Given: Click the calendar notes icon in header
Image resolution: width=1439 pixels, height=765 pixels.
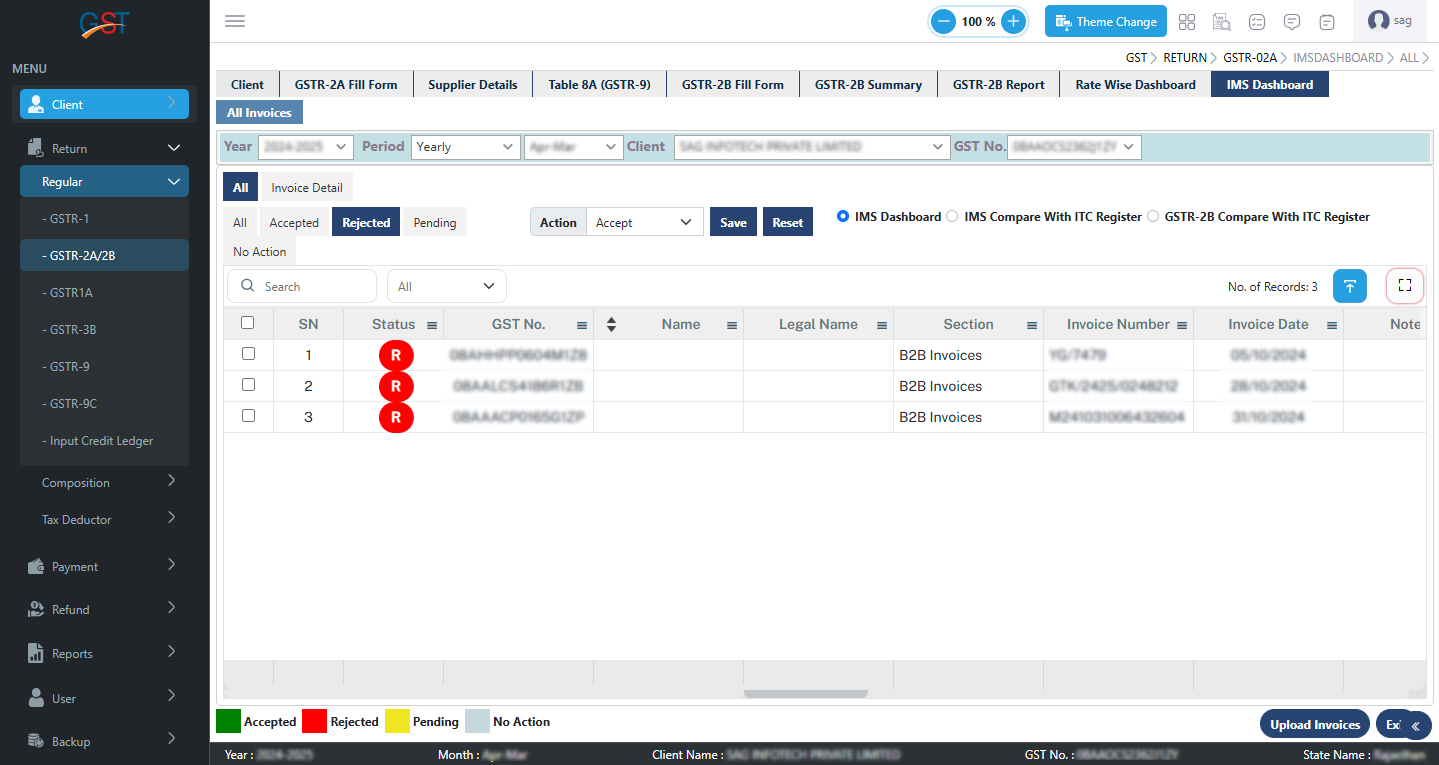Looking at the screenshot, I should pyautogui.click(x=1327, y=22).
